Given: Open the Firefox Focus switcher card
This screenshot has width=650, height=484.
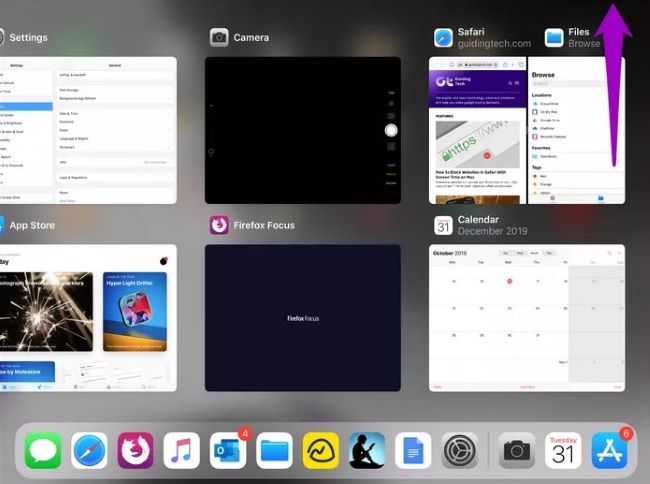Looking at the screenshot, I should tap(303, 318).
